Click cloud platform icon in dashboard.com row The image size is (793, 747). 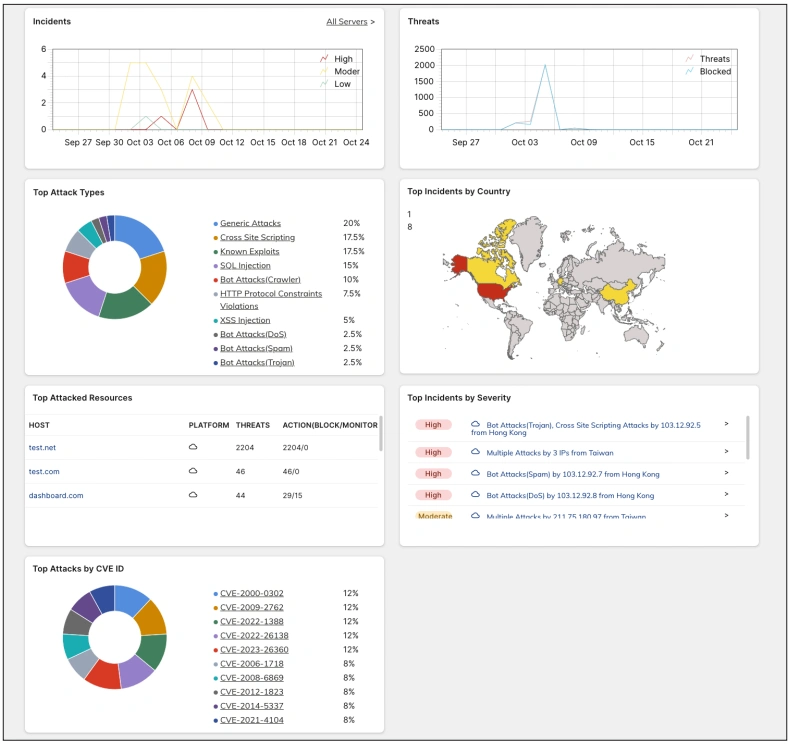(193, 495)
